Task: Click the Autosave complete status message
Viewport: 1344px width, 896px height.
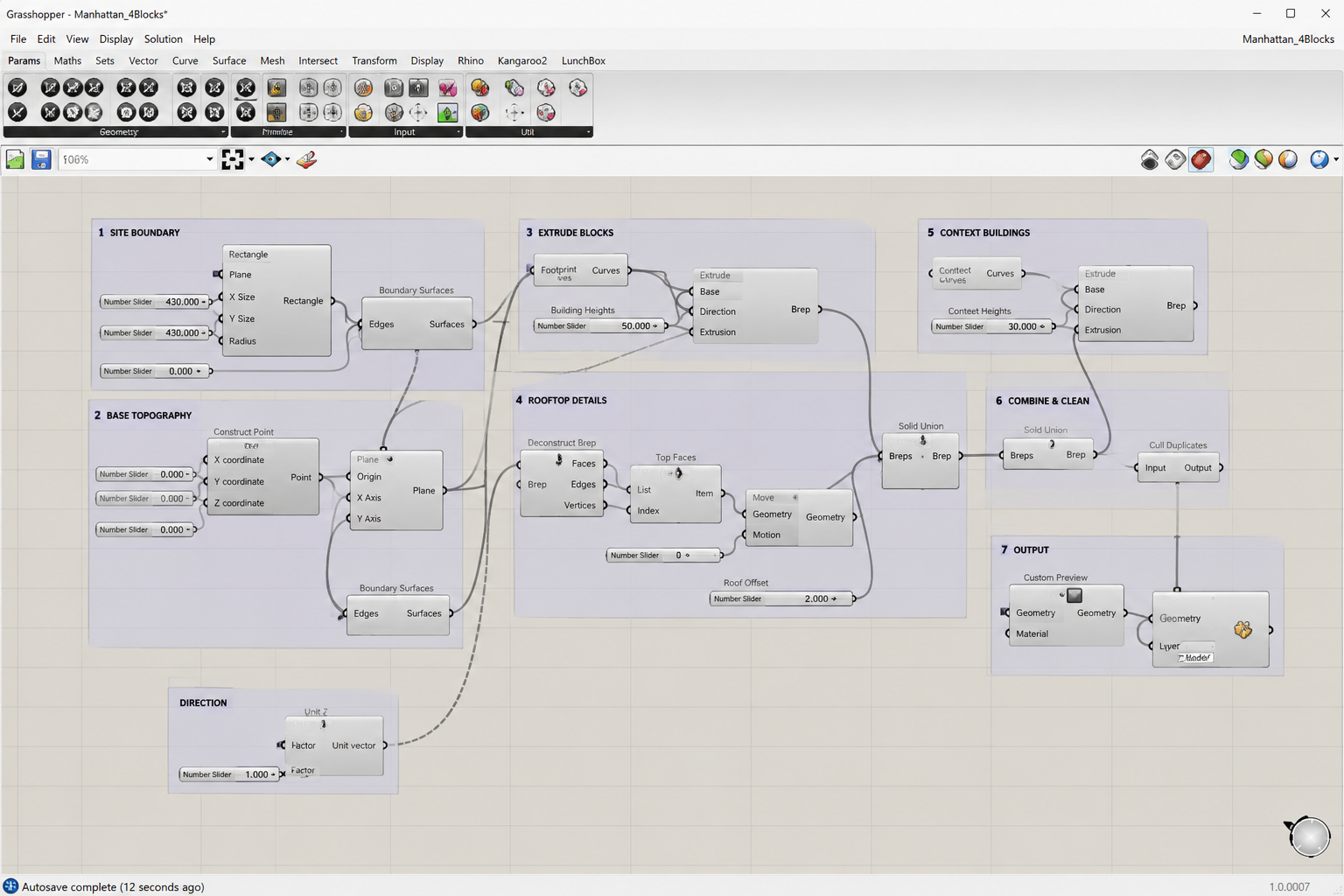Action: coord(113,886)
